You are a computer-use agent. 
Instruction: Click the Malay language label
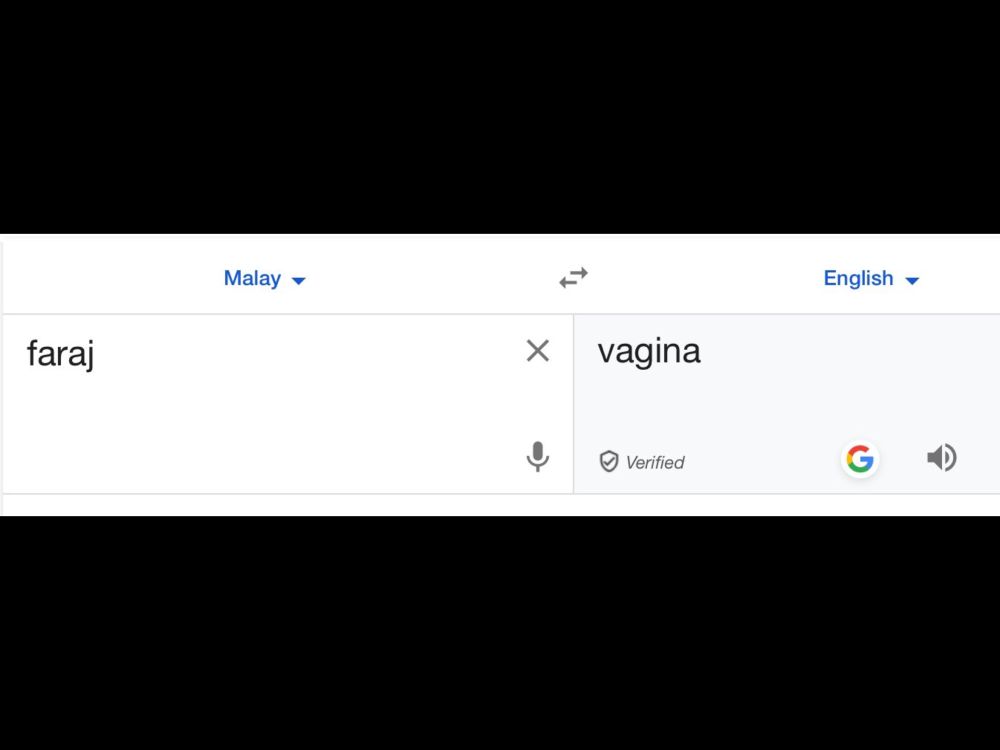[x=250, y=278]
